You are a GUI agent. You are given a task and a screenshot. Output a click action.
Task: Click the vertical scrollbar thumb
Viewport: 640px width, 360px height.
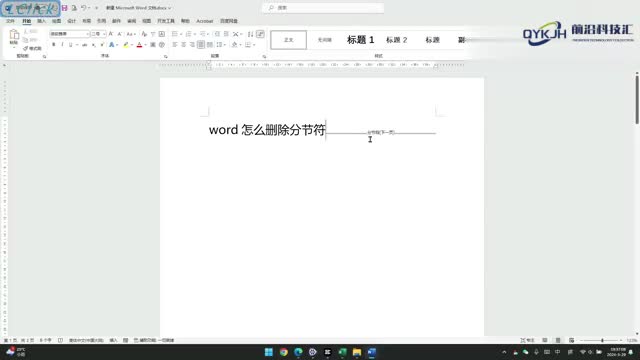pos(637,99)
